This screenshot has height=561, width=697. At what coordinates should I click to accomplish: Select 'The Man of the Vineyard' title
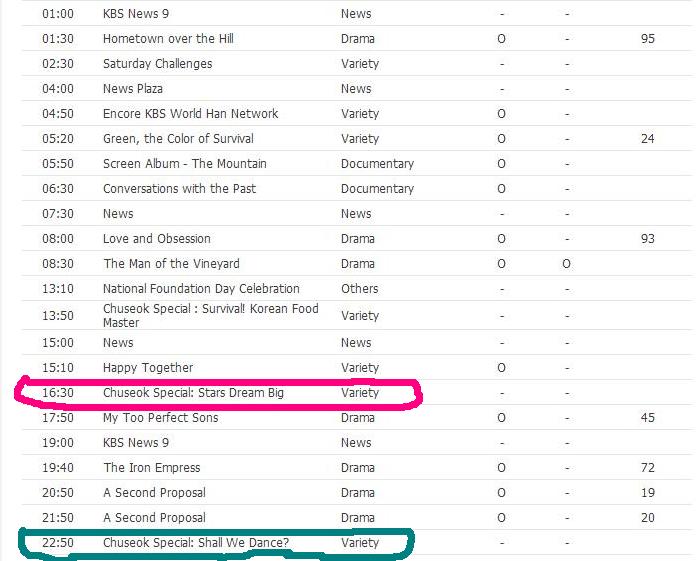coord(171,264)
